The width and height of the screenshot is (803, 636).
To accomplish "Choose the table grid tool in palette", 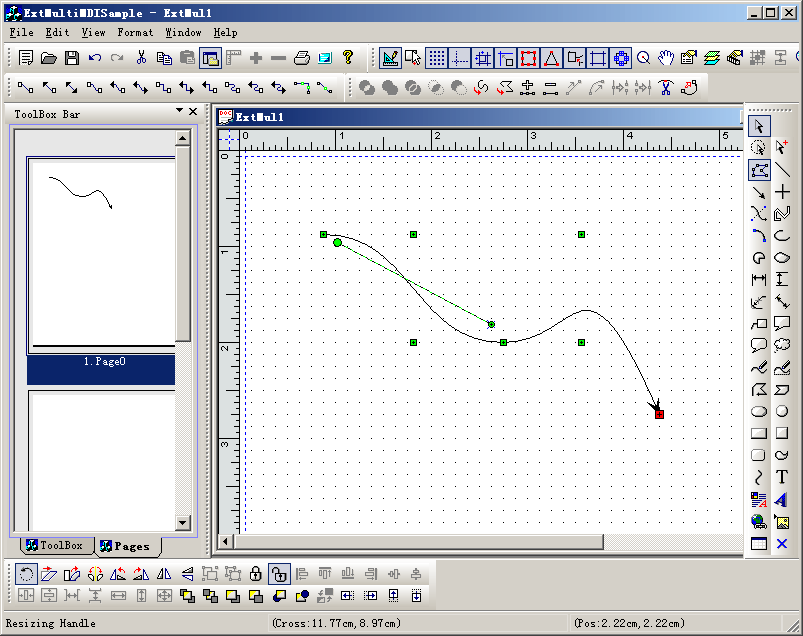I will point(759,544).
